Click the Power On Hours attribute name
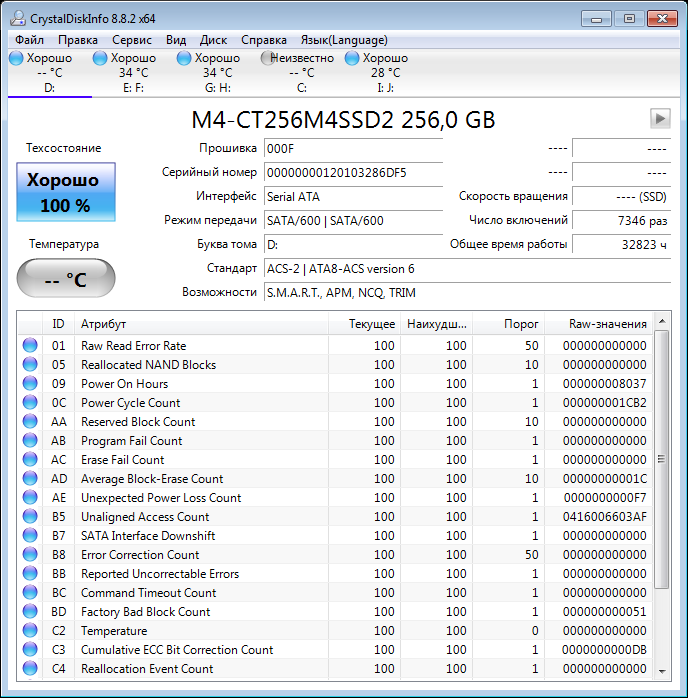Screen dimensions: 688x698 [x=125, y=384]
